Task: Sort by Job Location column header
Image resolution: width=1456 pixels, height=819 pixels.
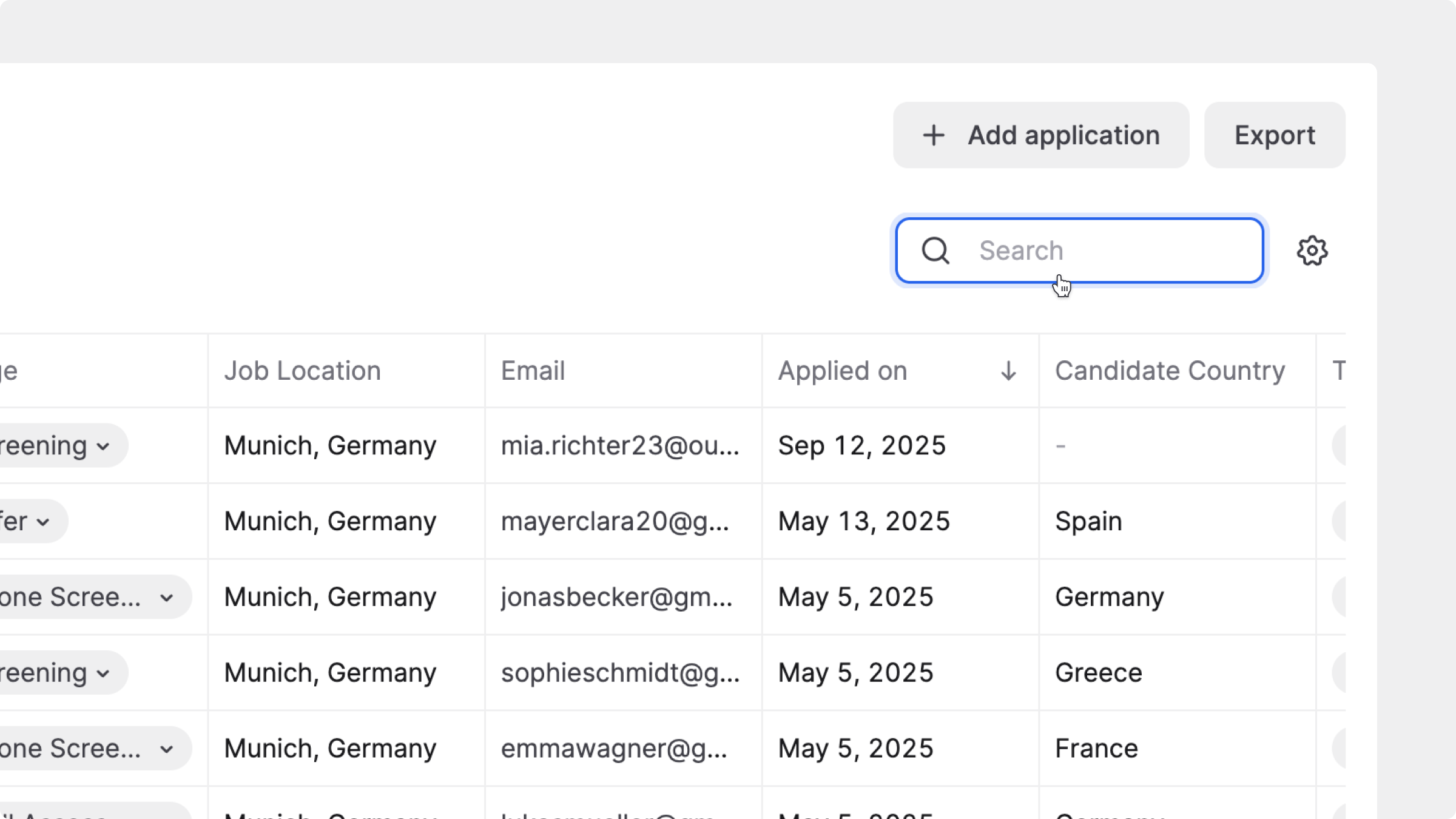Action: tap(302, 371)
